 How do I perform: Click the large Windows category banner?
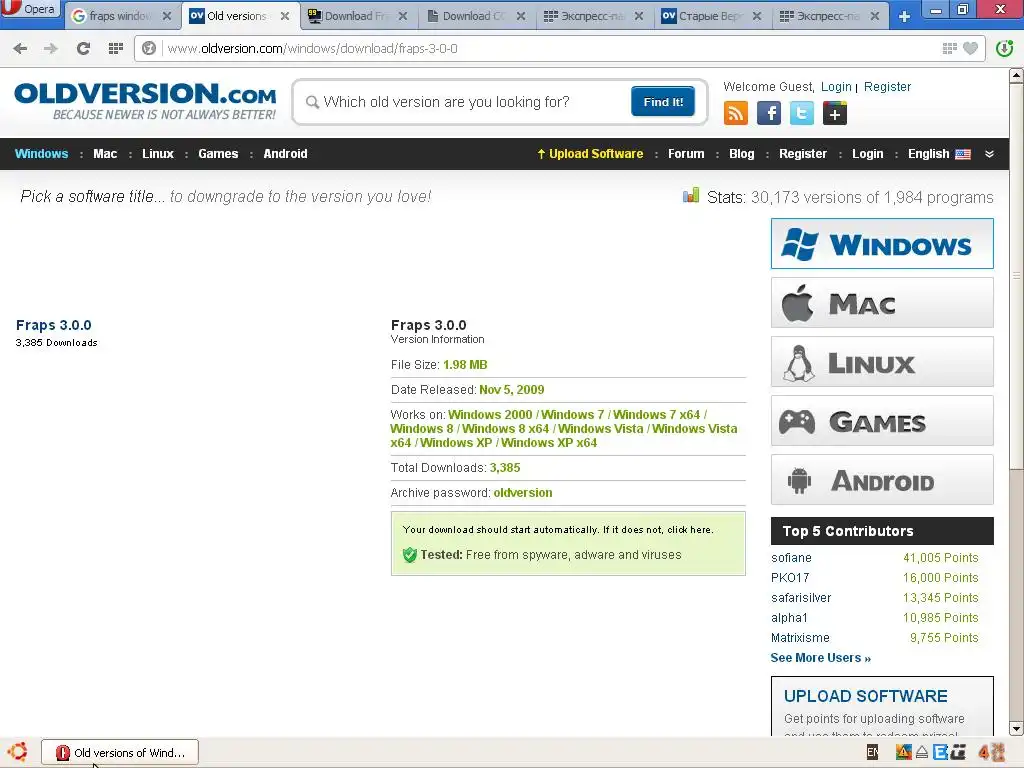[x=882, y=244]
